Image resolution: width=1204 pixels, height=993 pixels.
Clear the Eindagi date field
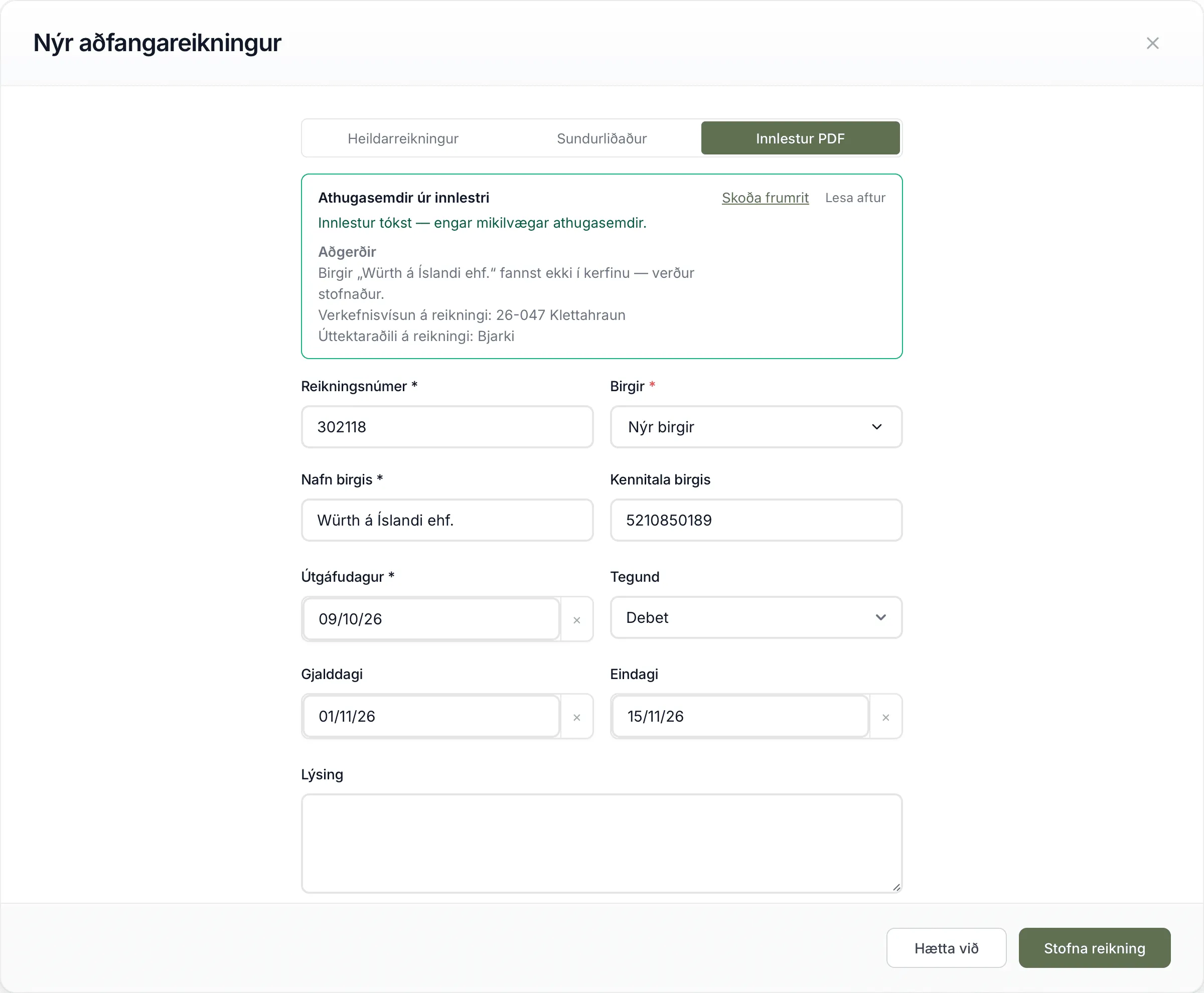click(x=885, y=717)
